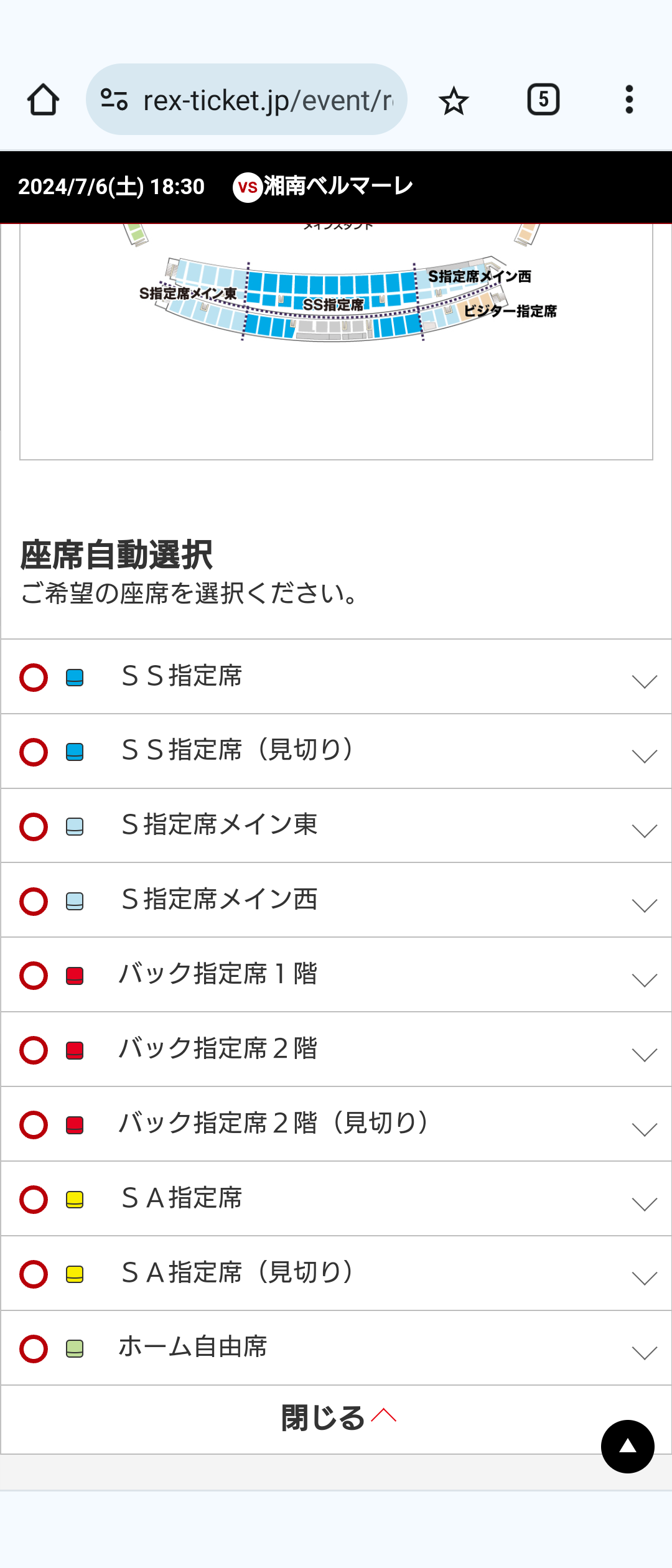
Task: Tap the yellow seat icon for SA指定席
Action: pyautogui.click(x=75, y=1199)
